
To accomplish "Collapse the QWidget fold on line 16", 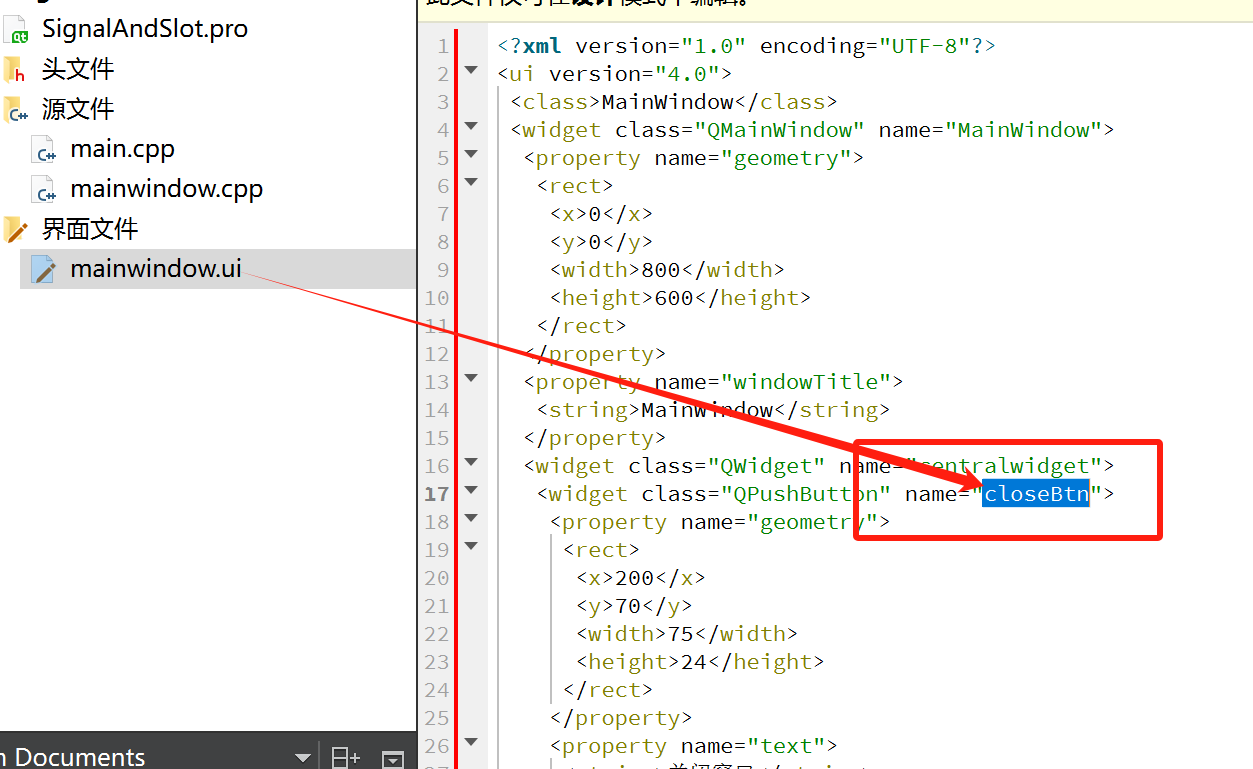I will 471,461.
